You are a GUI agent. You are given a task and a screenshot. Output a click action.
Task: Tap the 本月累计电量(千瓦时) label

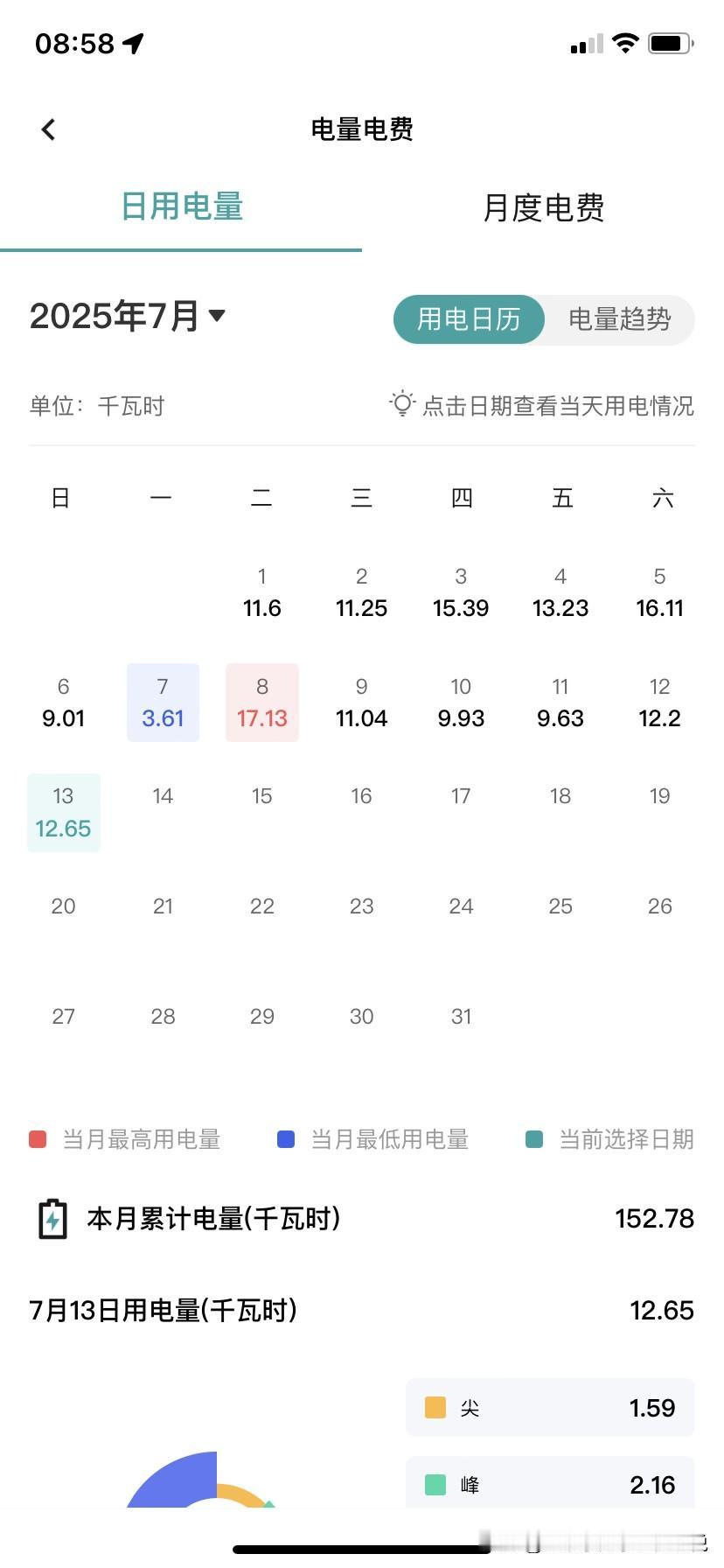[213, 1219]
